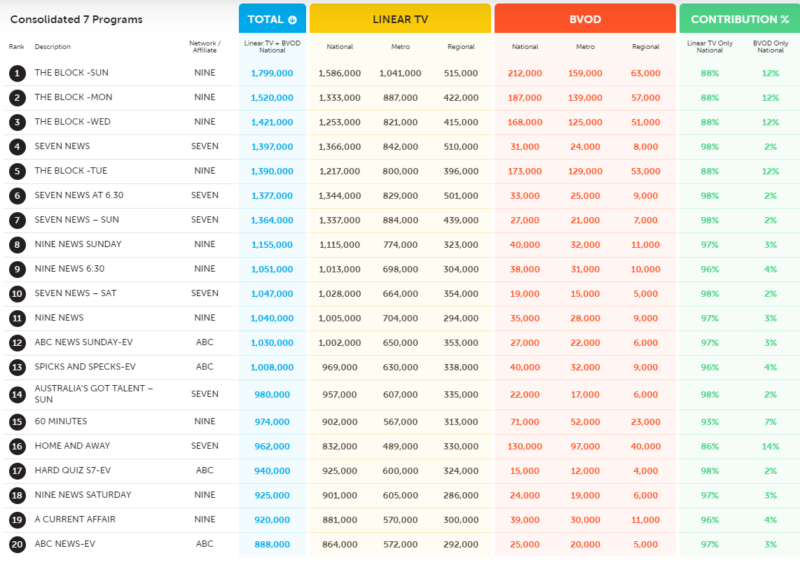Switch to the BVOD header tab
Screen dimensions: 800x572
point(585,19)
